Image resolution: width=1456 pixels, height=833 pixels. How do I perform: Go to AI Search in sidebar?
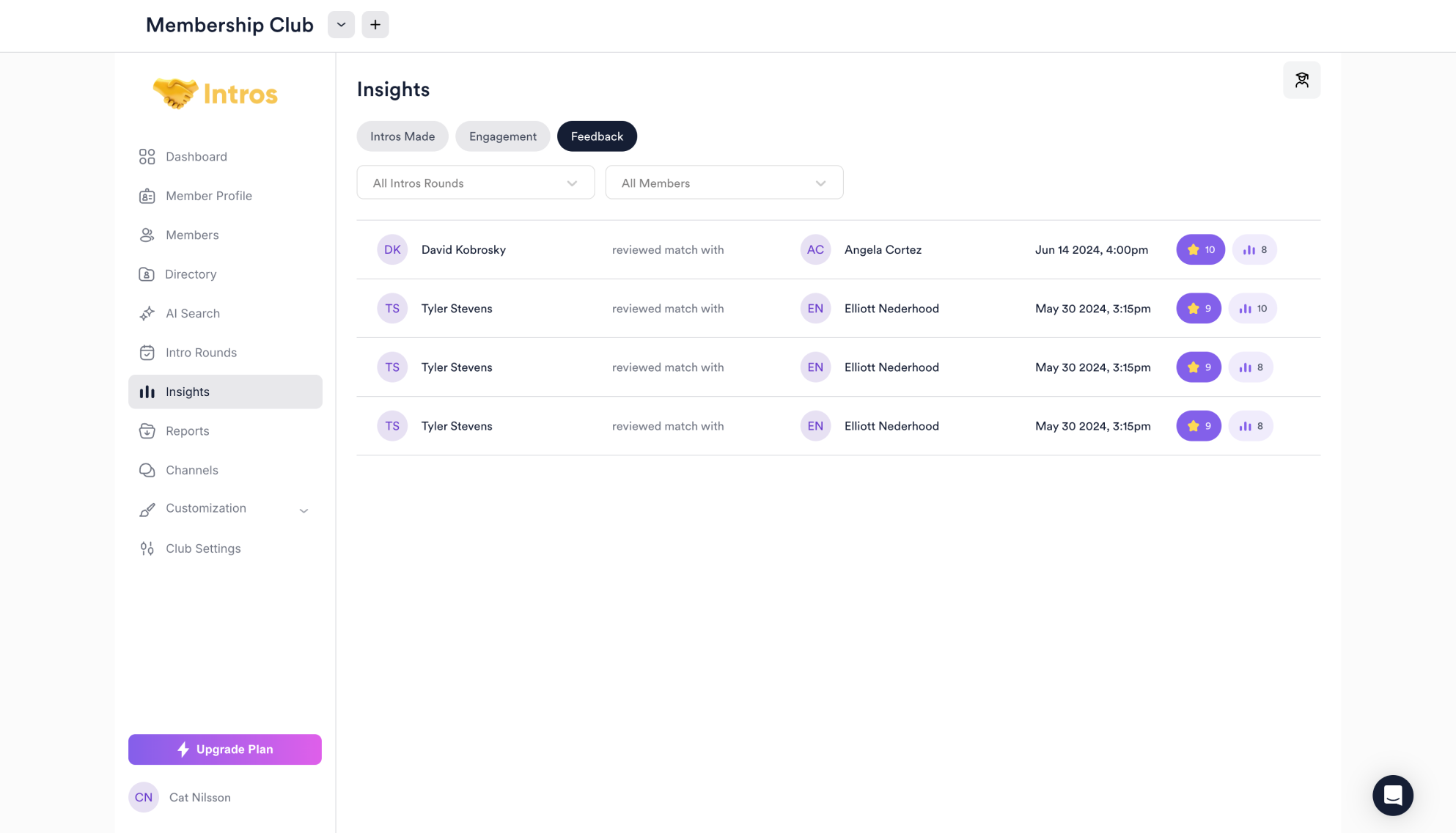(x=192, y=313)
